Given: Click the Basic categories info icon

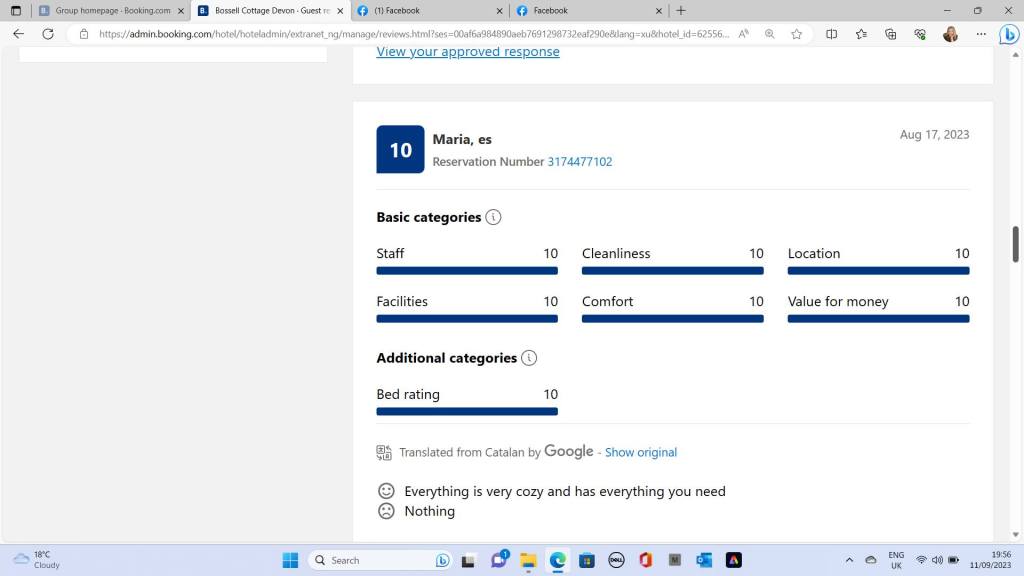Looking at the screenshot, I should (x=493, y=217).
